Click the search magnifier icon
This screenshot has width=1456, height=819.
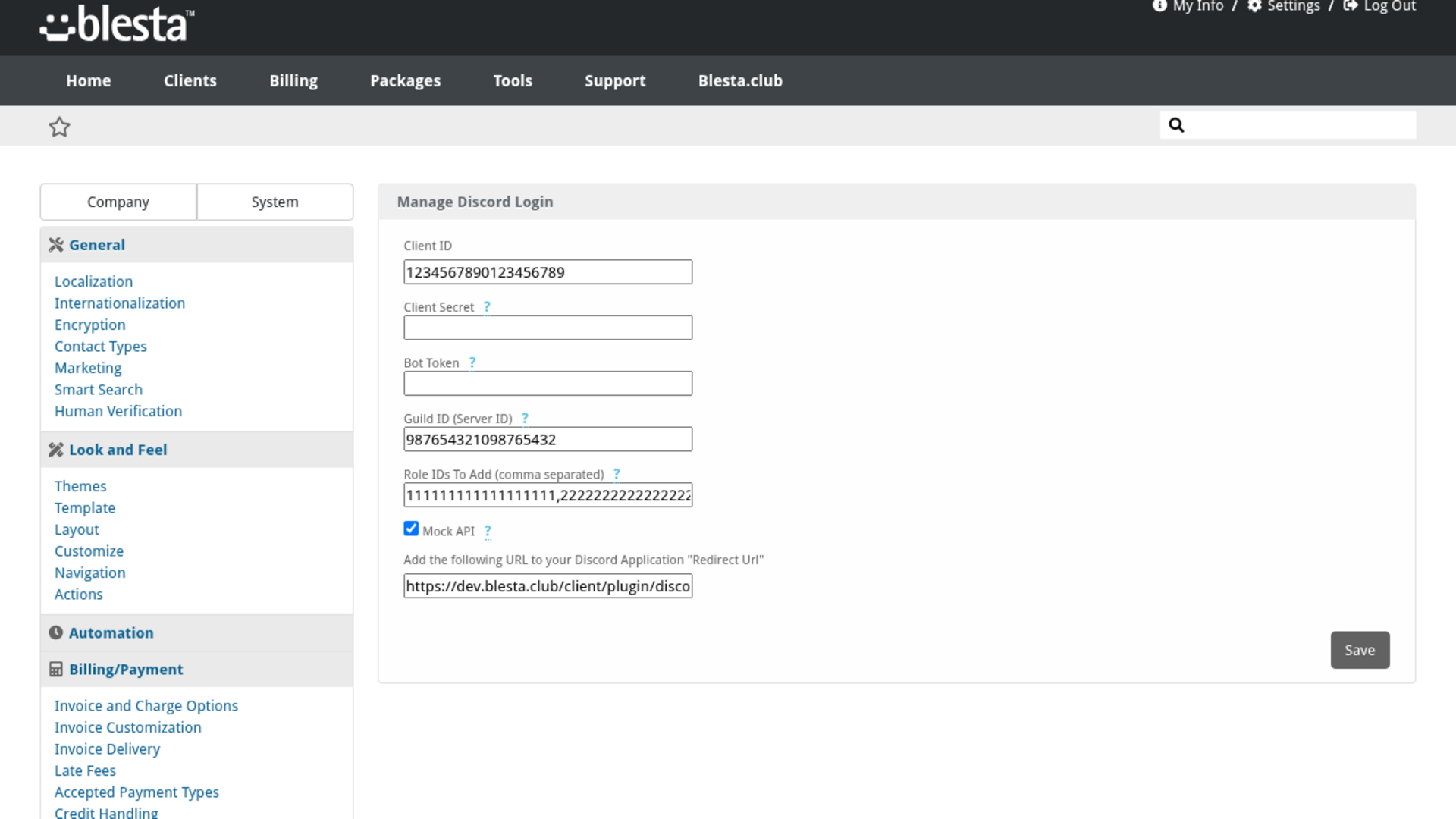click(x=1176, y=125)
